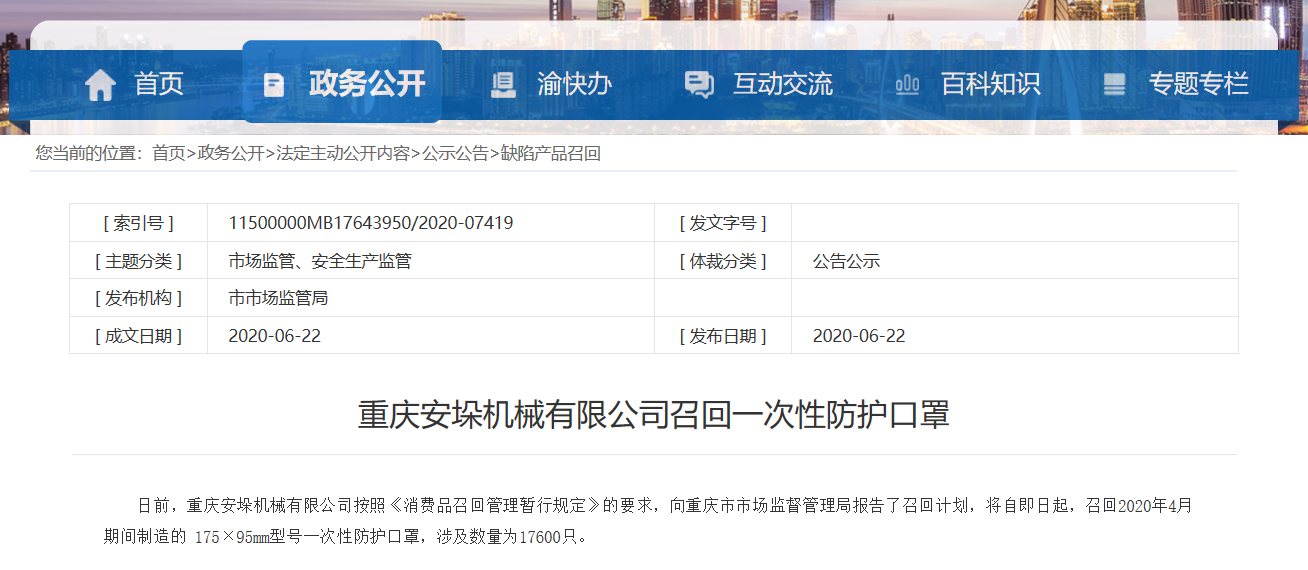The image size is (1308, 570).
Task: Go to 法定主动公开内容 in the breadcrumb
Action: pos(343,154)
